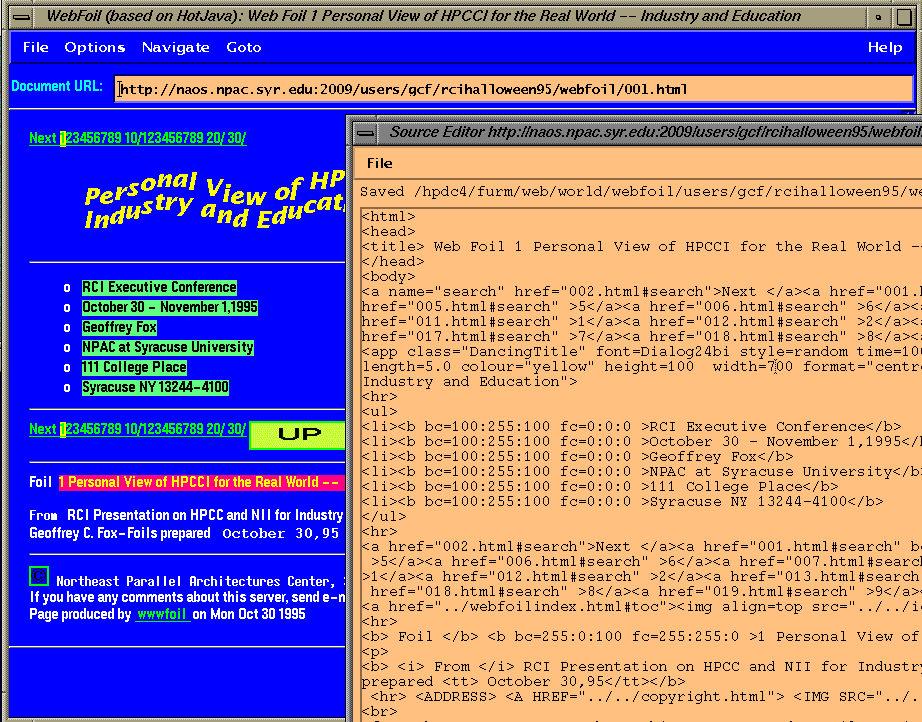This screenshot has width=922, height=722.
Task: Click the yellow UP button
Action: click(x=298, y=434)
